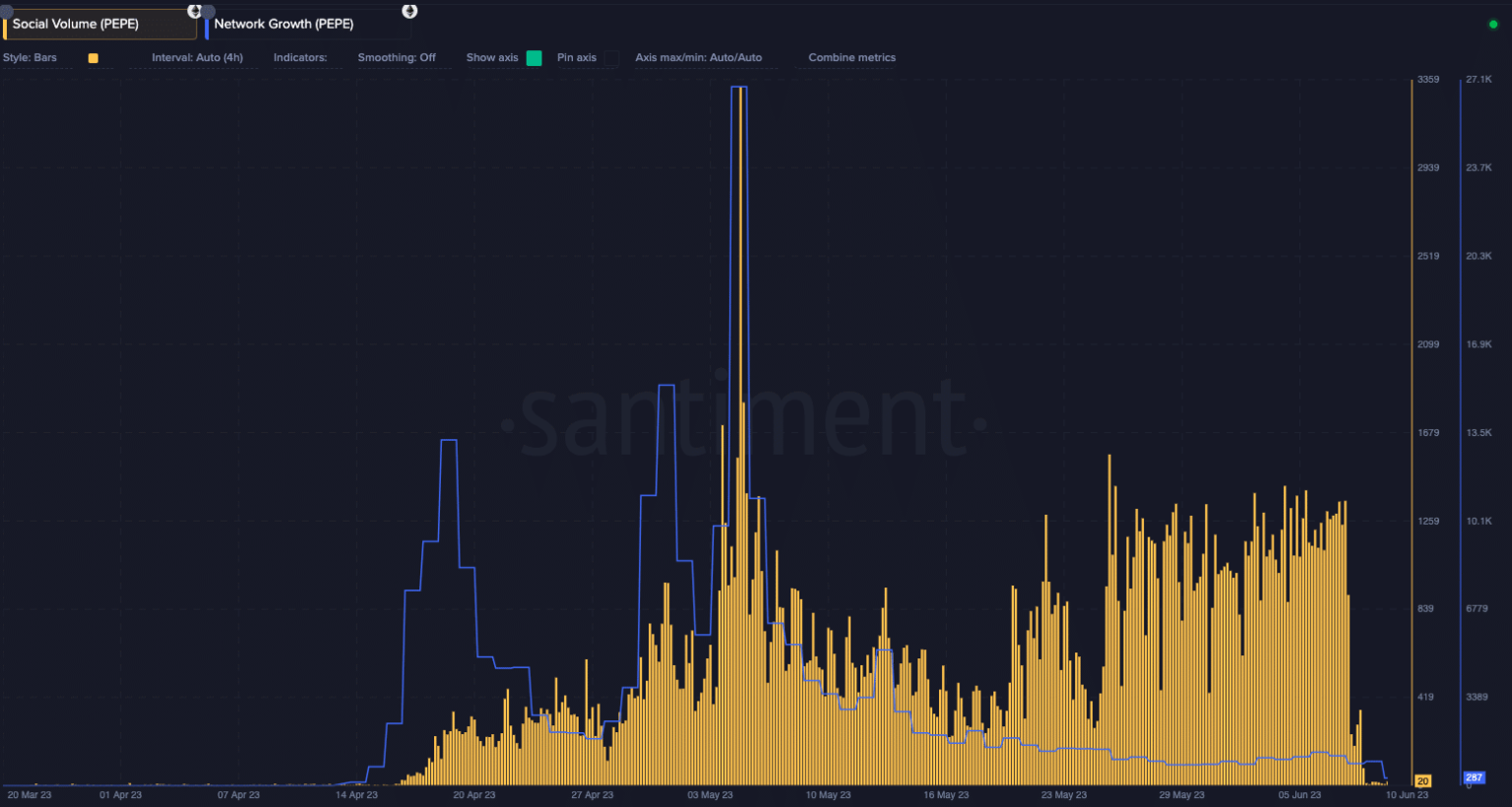Image resolution: width=1512 pixels, height=807 pixels.
Task: Click the Santiment watermark logo
Action: click(x=743, y=421)
